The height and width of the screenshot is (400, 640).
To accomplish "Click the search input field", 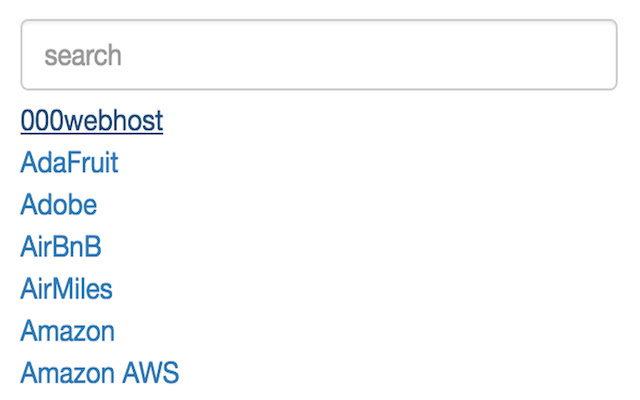I will (x=318, y=55).
